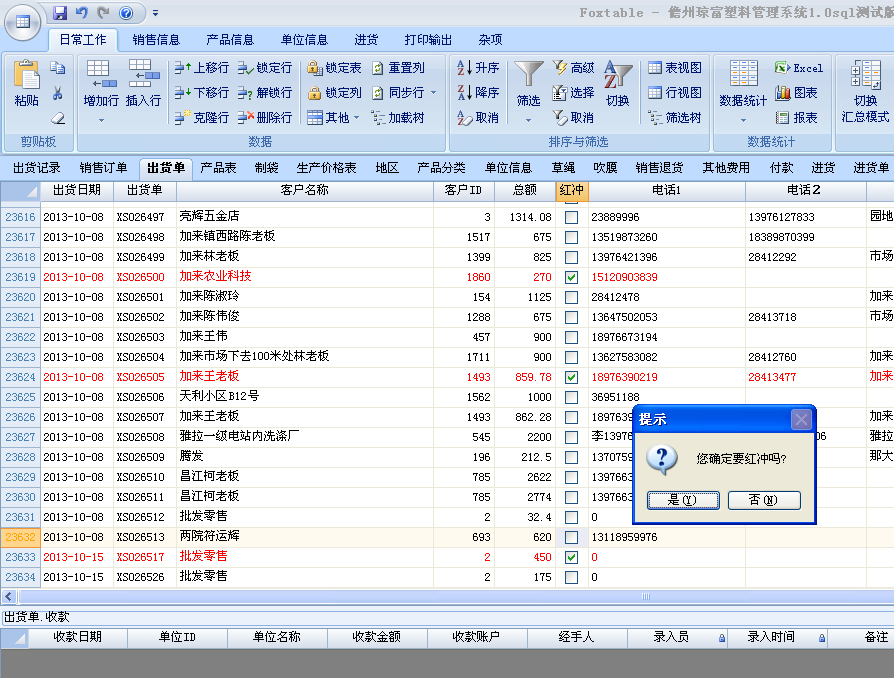Click the eraser icon in 剪贴板 group
This screenshot has height=678, width=894.
coord(58,118)
